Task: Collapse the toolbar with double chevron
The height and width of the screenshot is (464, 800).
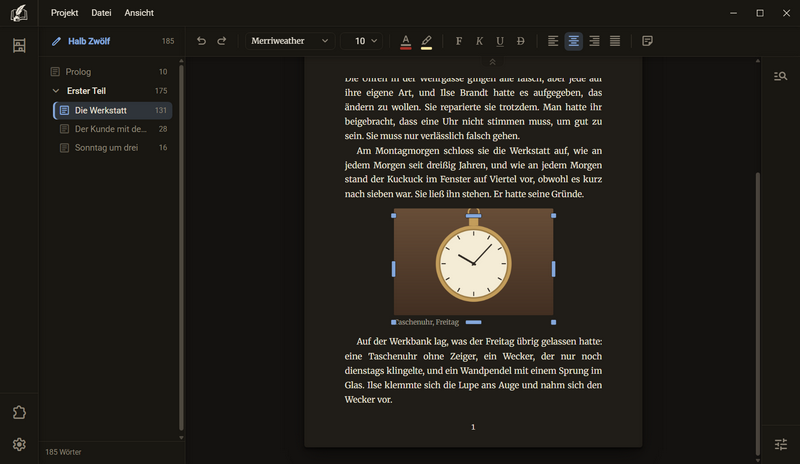Action: (492, 62)
